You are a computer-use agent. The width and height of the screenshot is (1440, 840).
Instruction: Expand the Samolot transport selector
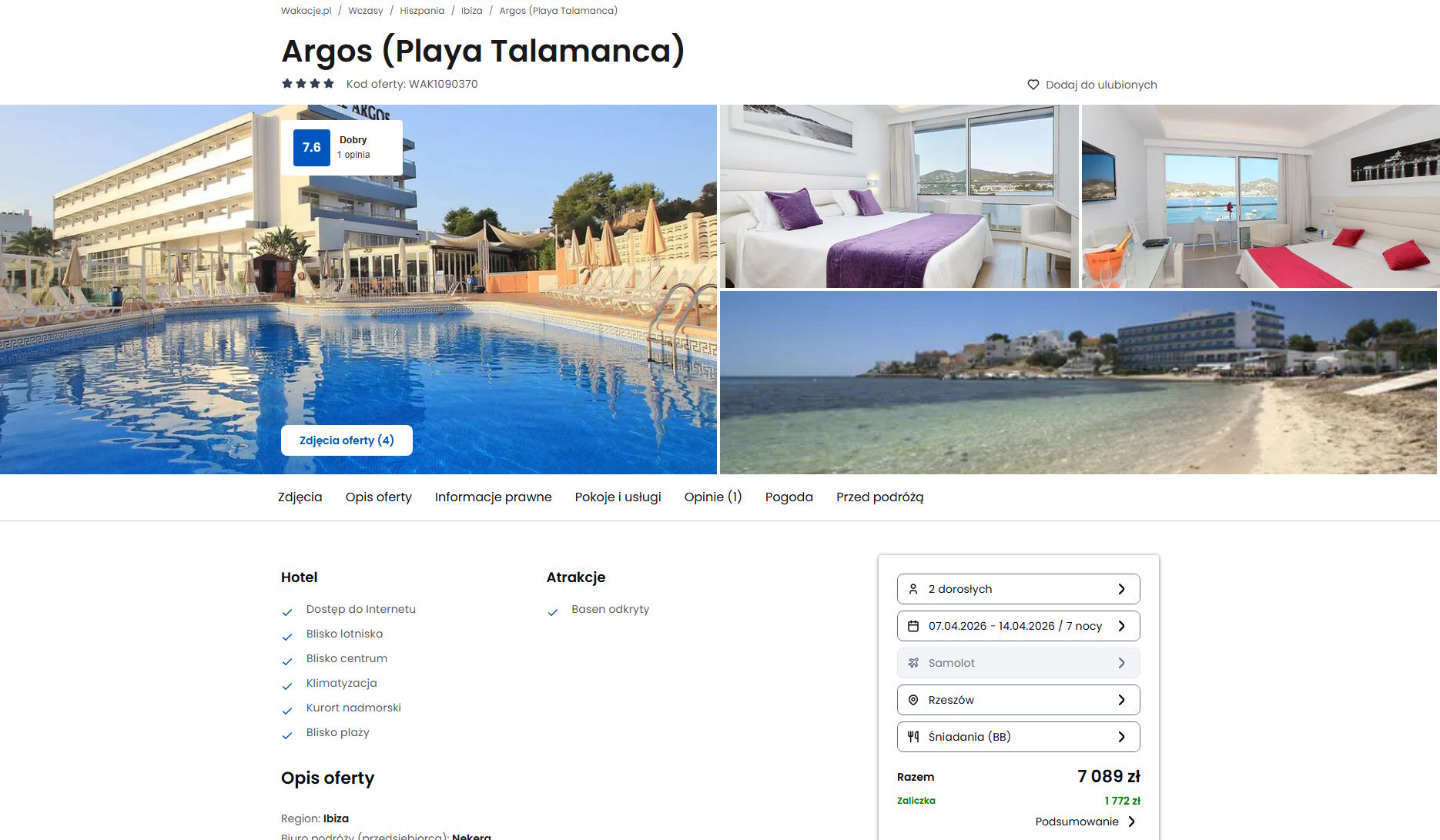(x=1019, y=663)
